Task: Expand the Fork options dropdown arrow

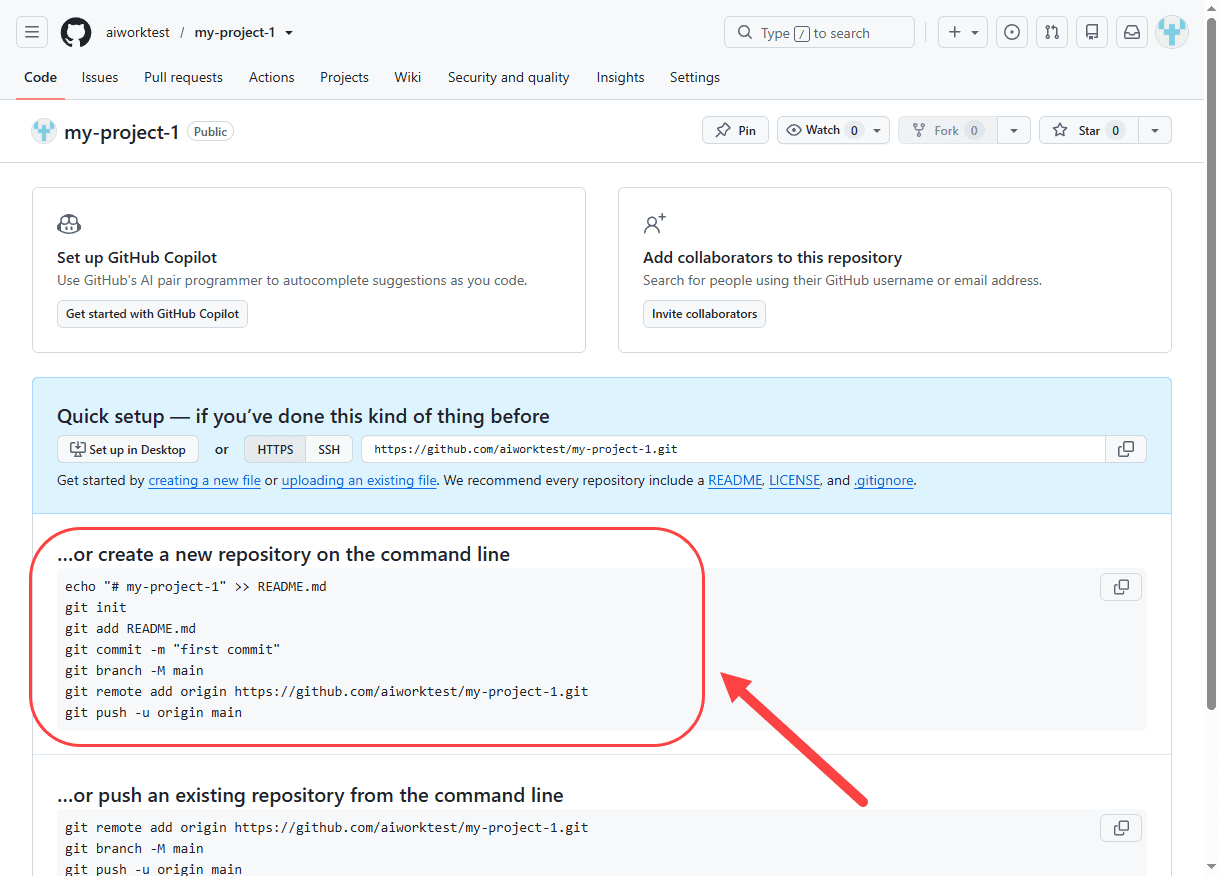Action: [x=1014, y=130]
